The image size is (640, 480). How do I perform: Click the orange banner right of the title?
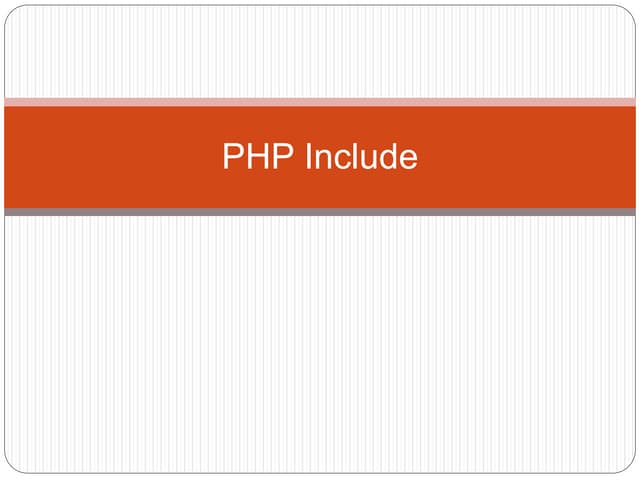(530, 157)
